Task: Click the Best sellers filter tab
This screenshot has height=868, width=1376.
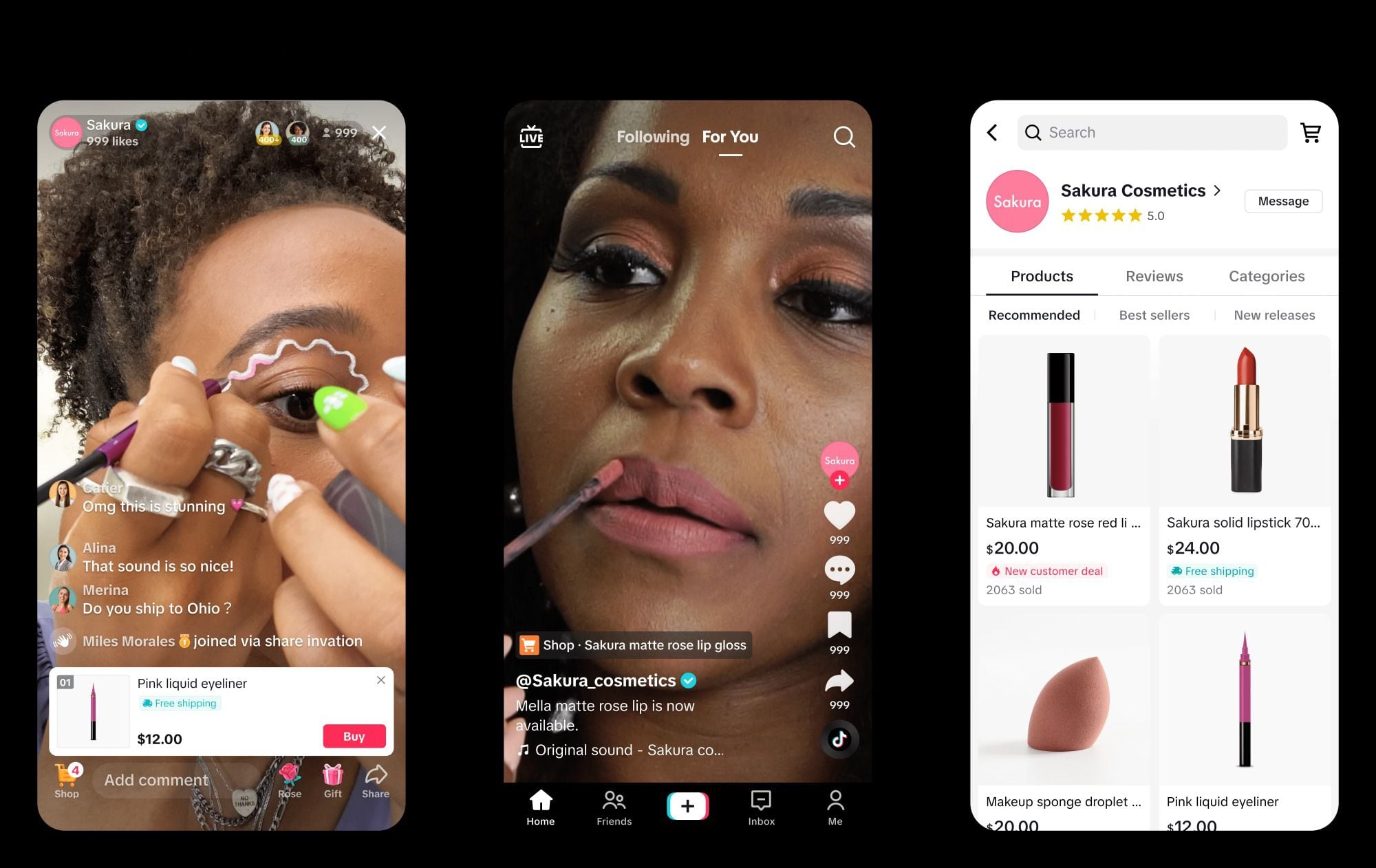Action: [x=1154, y=316]
